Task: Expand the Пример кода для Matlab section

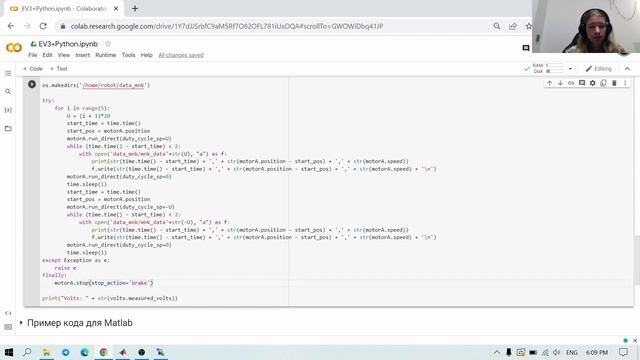Action: 21,322
